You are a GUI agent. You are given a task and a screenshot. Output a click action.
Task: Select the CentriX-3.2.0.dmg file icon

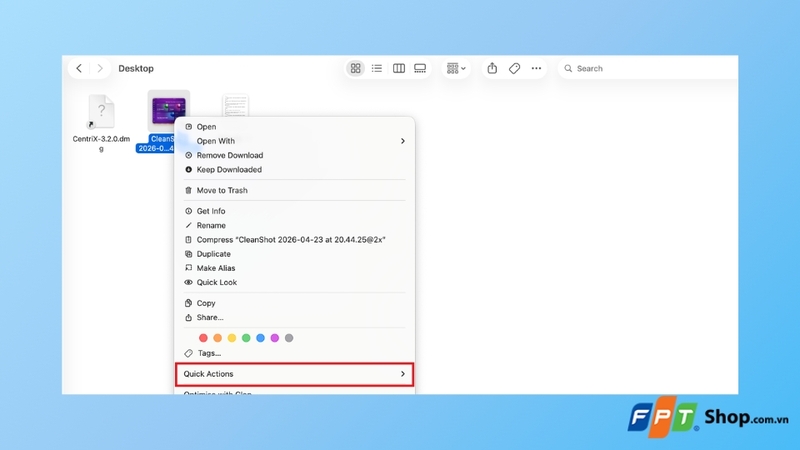(x=101, y=111)
